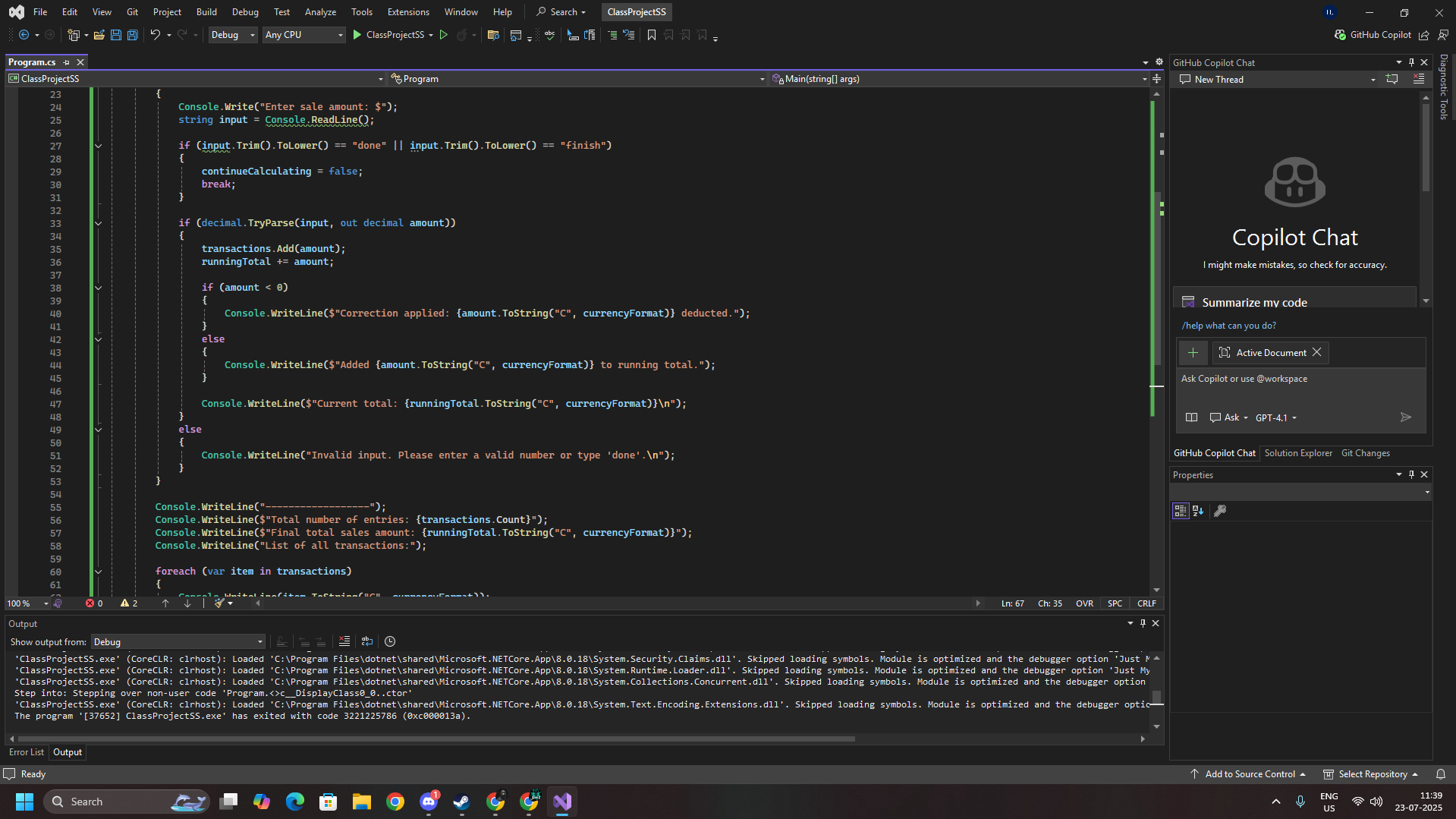Screen dimensions: 1456x819
Task: Switch to Git Changes tab
Action: [x=1366, y=453]
